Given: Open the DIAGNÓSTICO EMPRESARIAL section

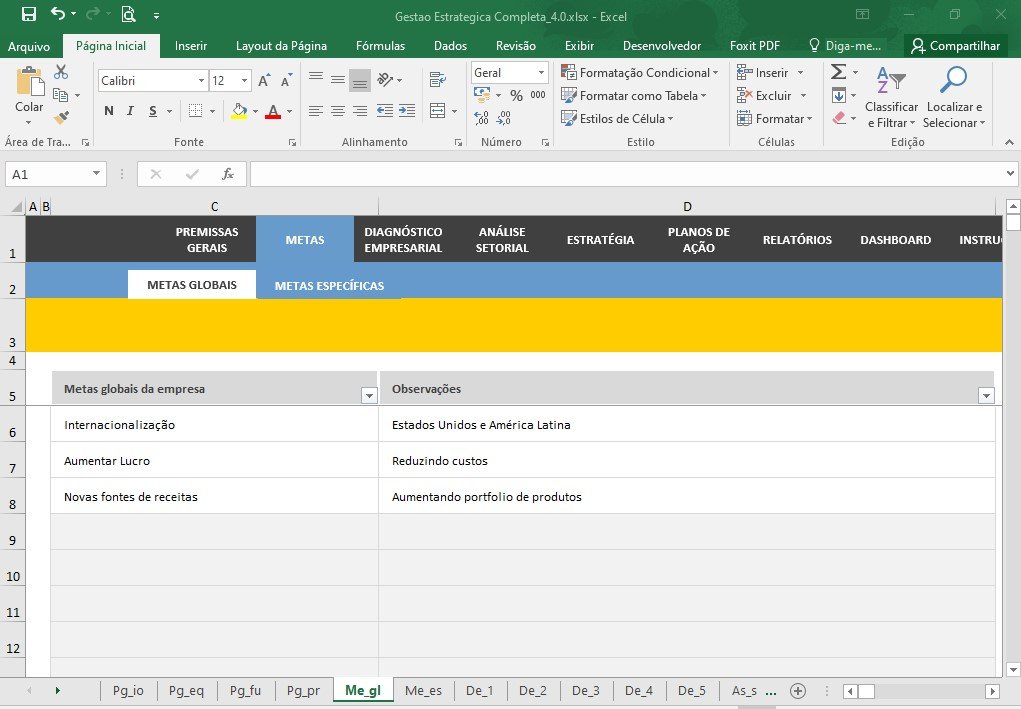Looking at the screenshot, I should click(x=403, y=240).
